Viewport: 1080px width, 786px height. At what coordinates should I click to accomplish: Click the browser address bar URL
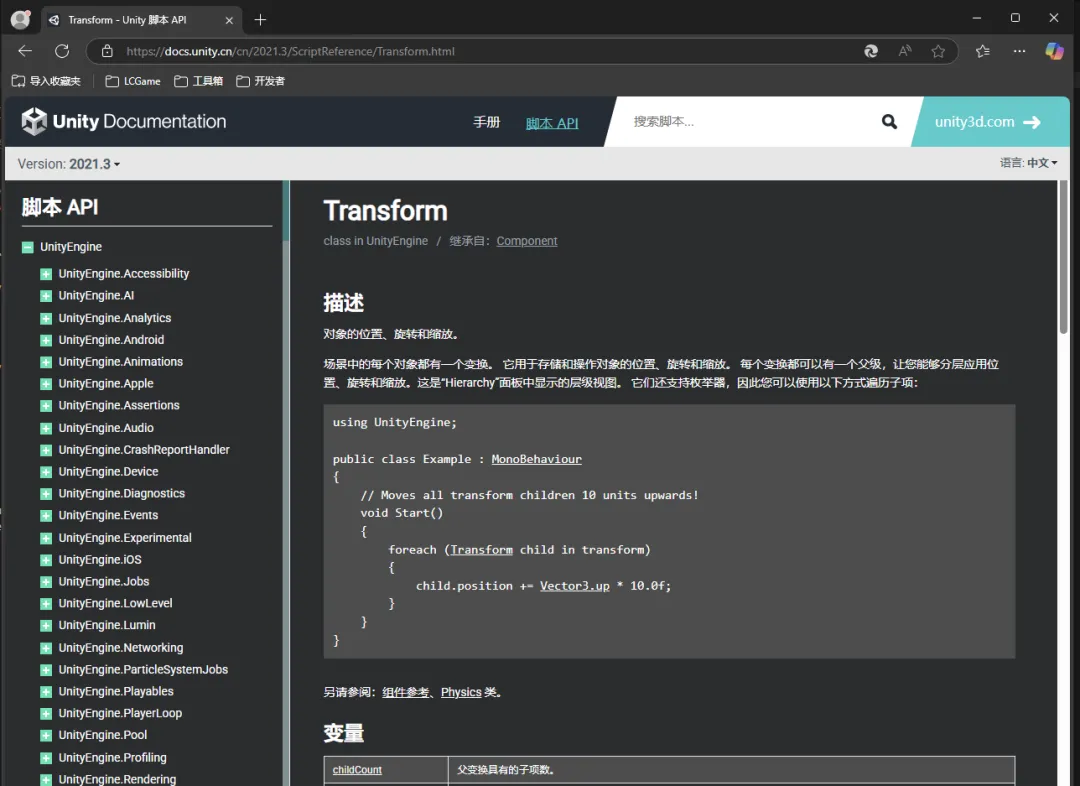pos(290,51)
